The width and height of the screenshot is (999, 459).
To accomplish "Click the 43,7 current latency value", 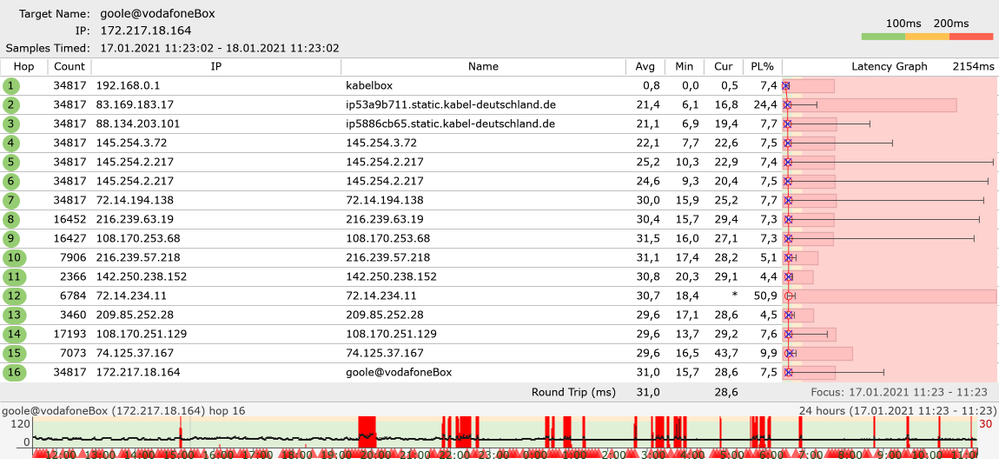I will (x=726, y=354).
